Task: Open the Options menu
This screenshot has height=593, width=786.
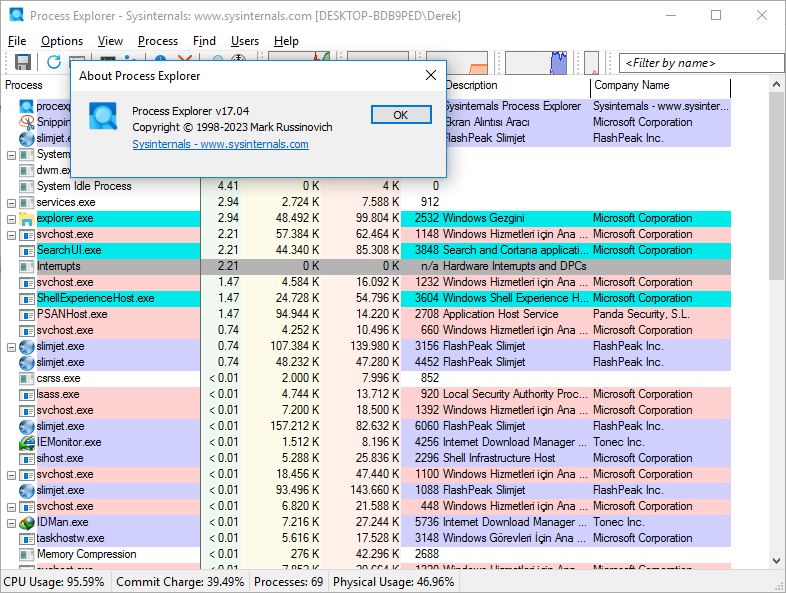Action: [62, 41]
